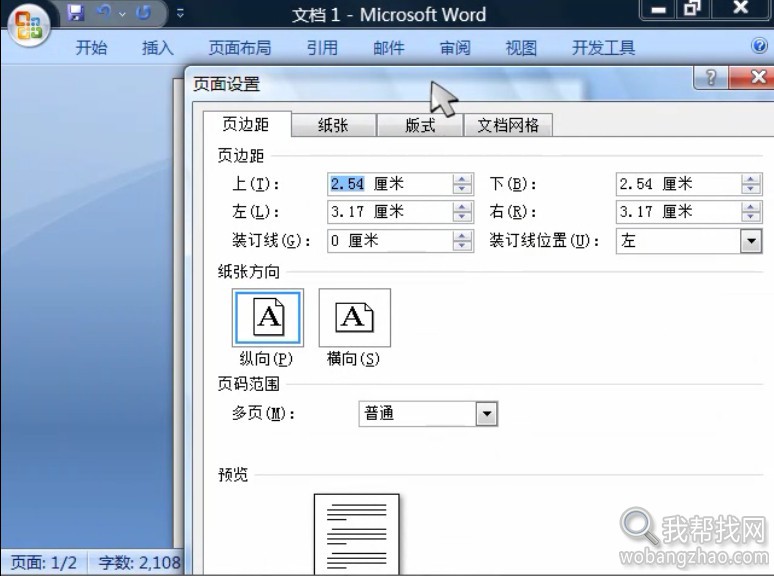Image resolution: width=774 pixels, height=576 pixels.
Task: Open the 开发工具 ribbon tab
Action: click(x=603, y=48)
